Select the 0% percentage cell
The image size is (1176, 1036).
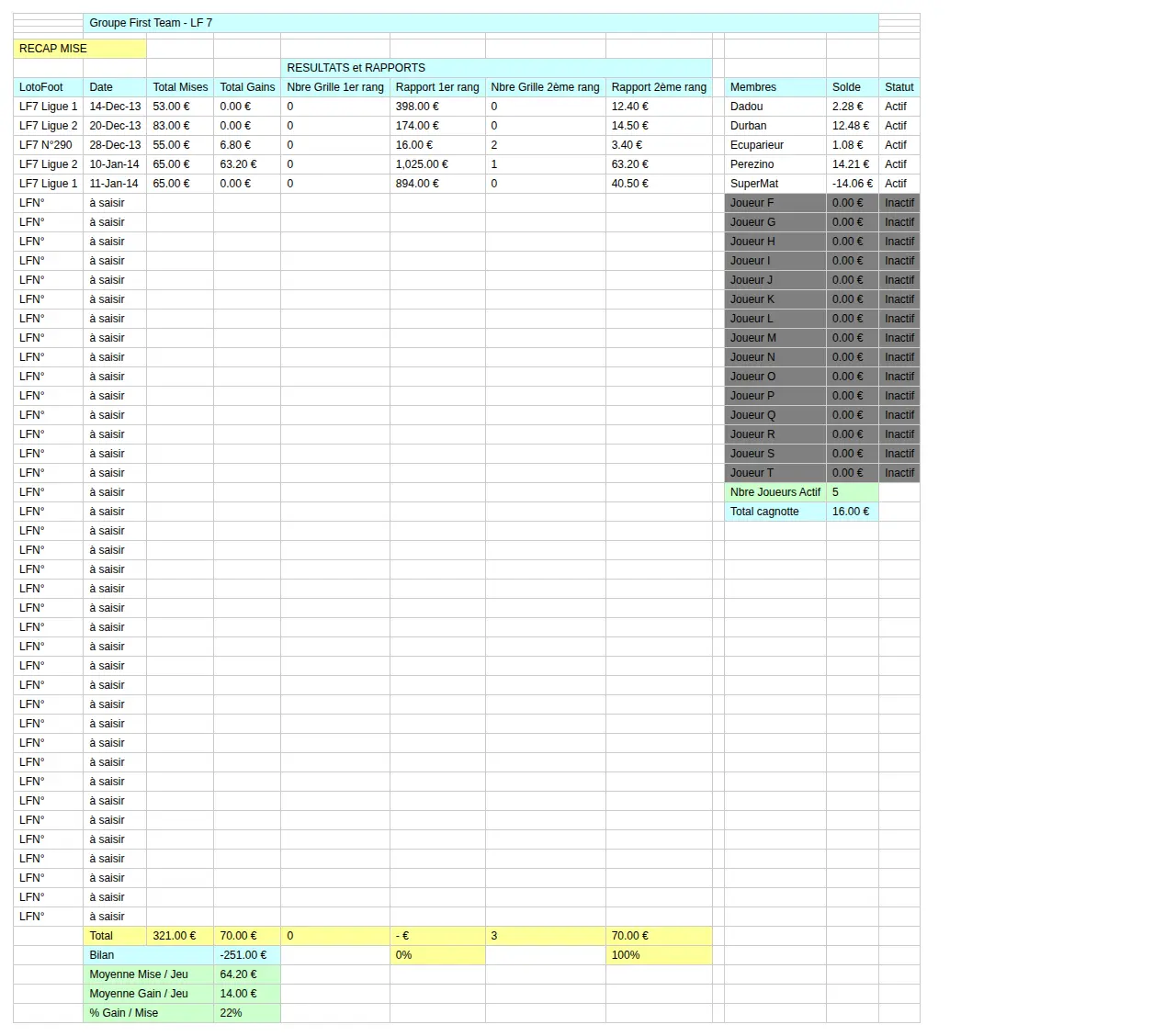(437, 955)
